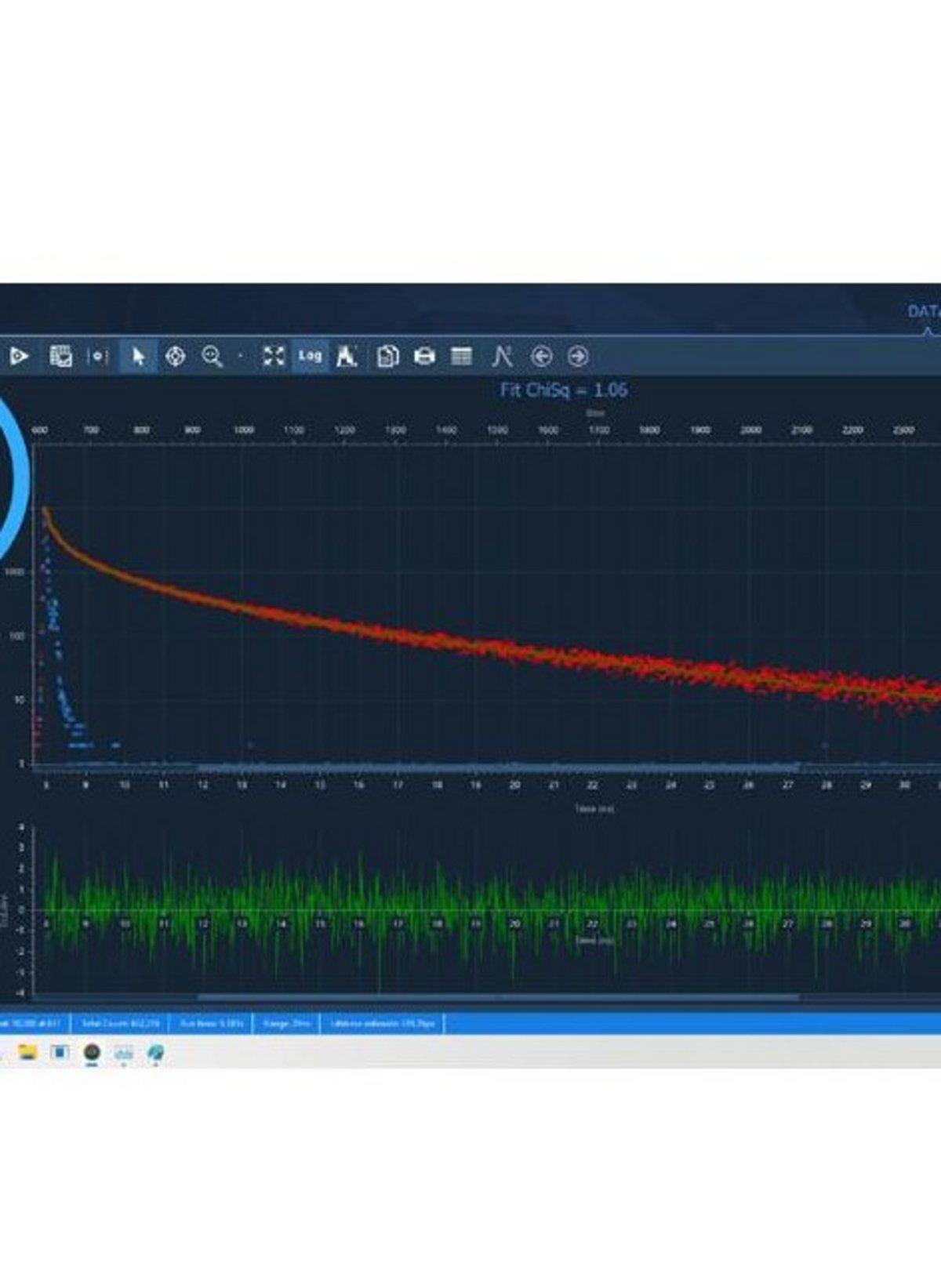Copy data using the documents icon
Viewport: 941px width, 1288px height.
pyautogui.click(x=387, y=357)
